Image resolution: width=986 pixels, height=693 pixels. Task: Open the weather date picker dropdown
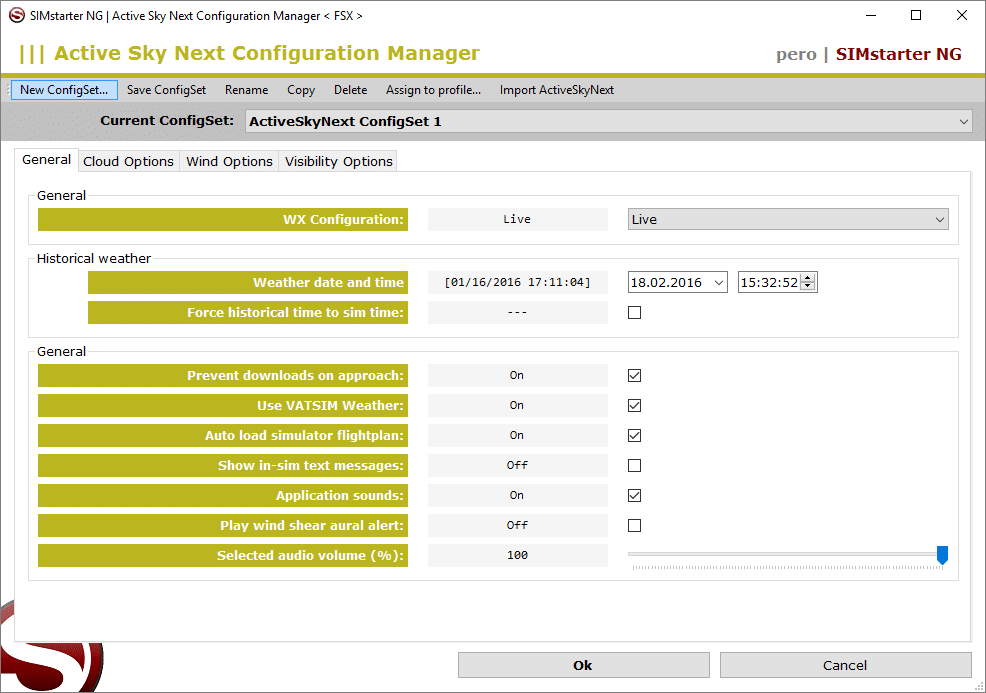click(x=719, y=283)
